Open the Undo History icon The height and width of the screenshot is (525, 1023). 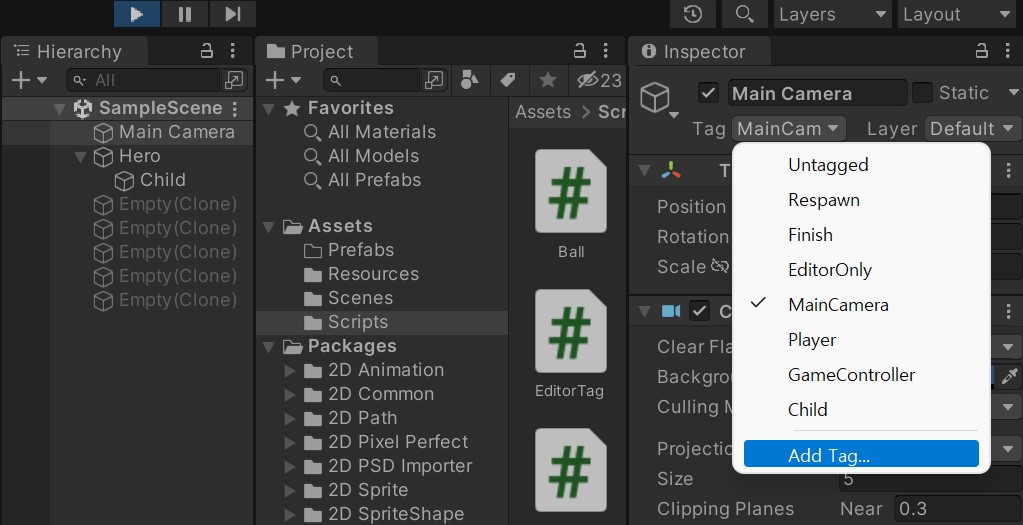point(692,14)
